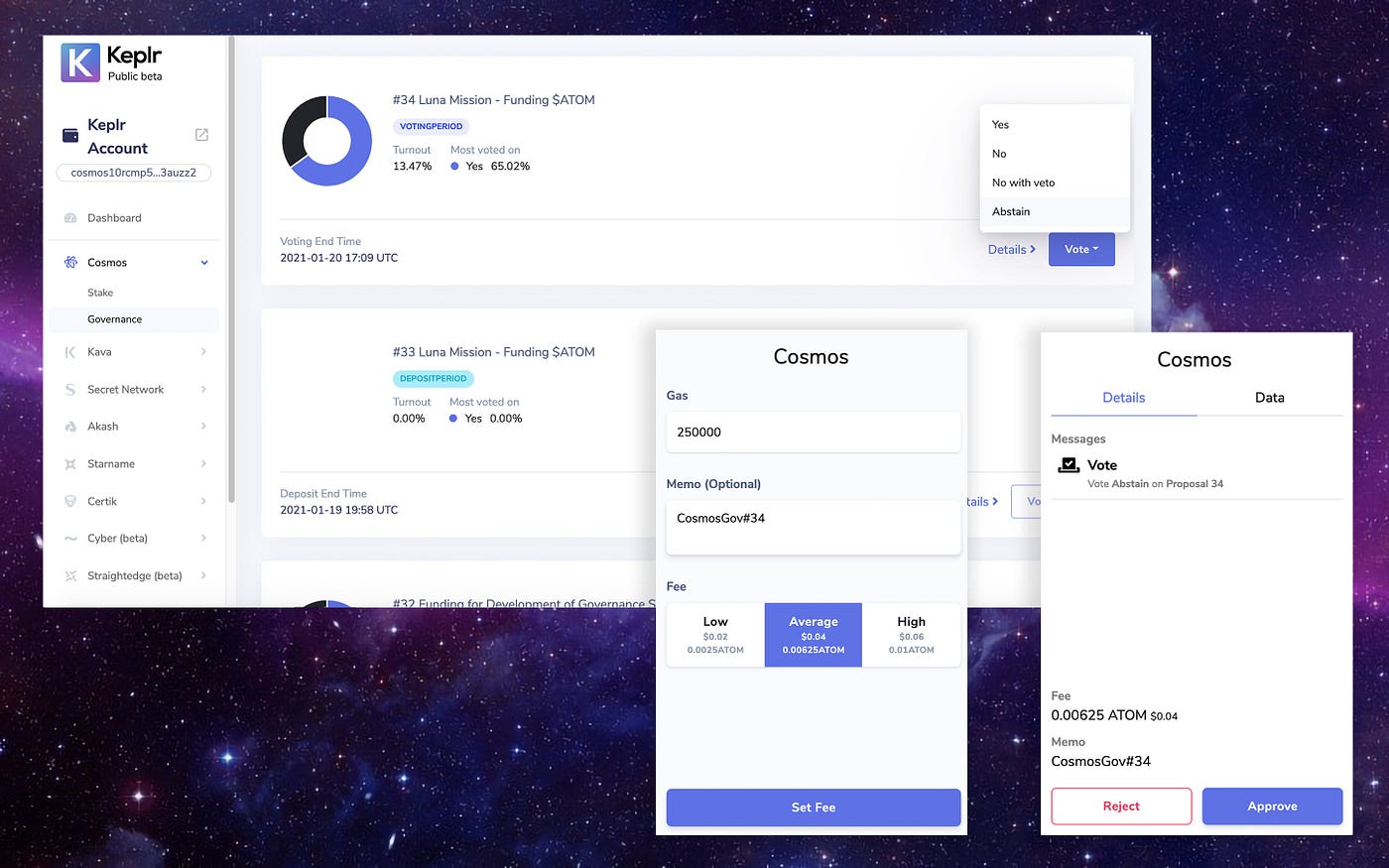Click the Starname chain icon
This screenshot has width=1389, height=868.
pos(70,464)
